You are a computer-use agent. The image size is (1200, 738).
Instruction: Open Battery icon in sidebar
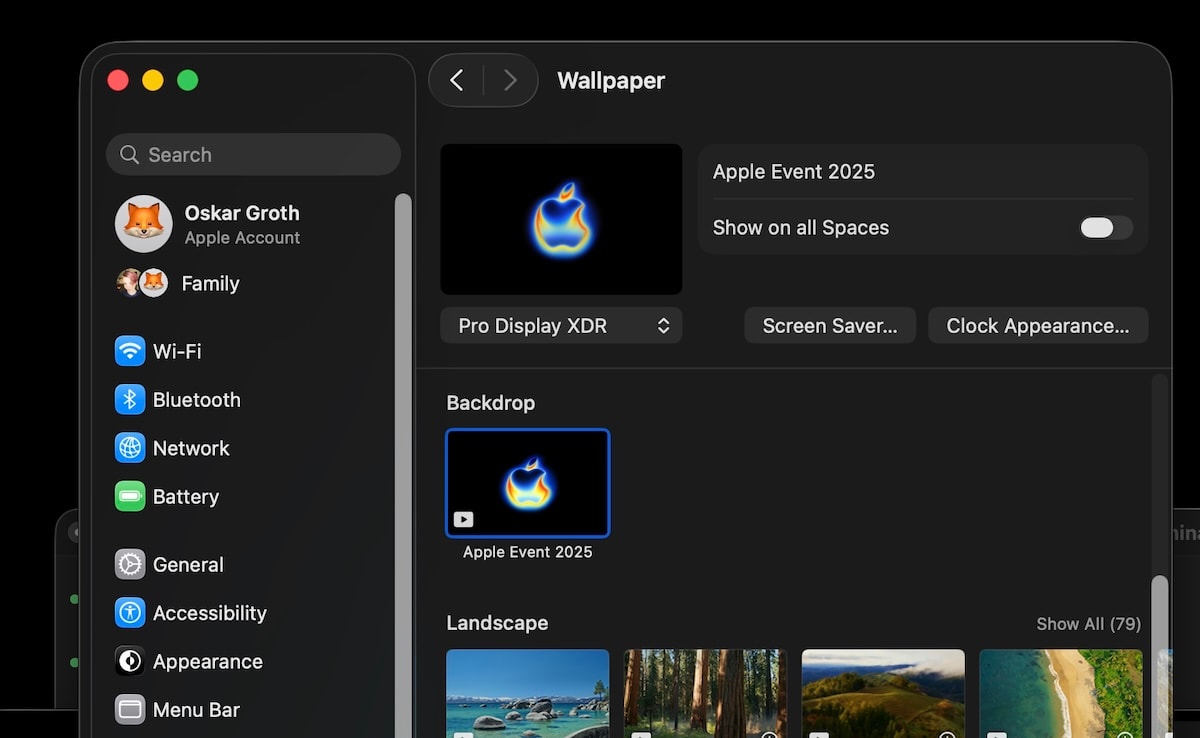(x=130, y=496)
